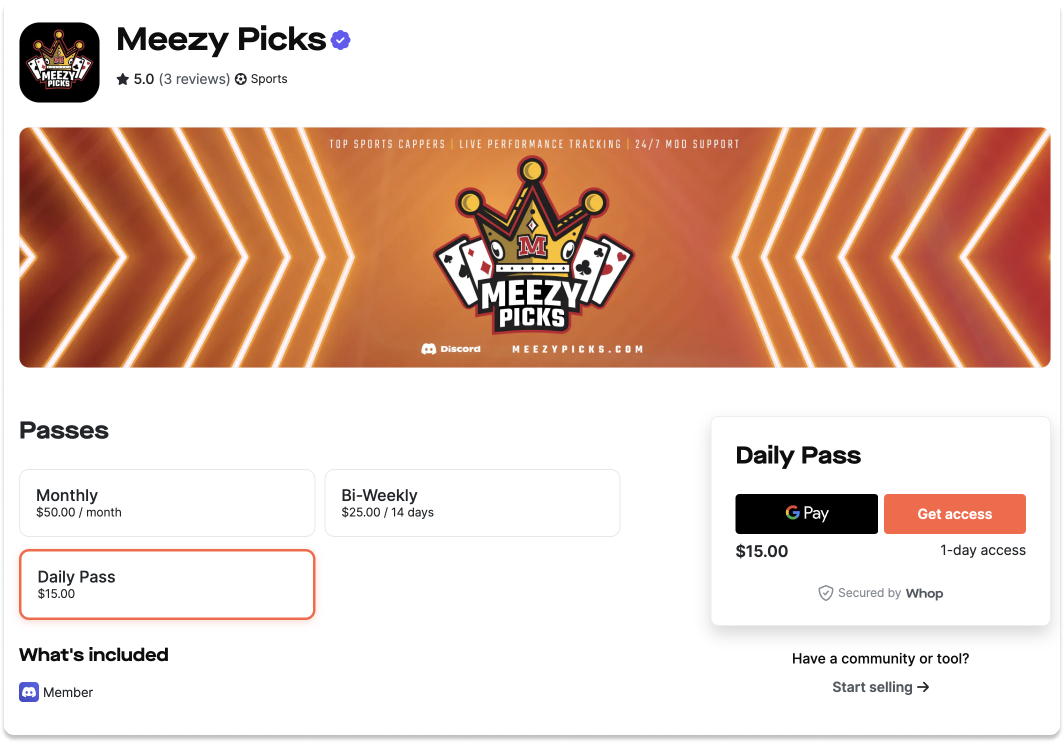Select the Bi-Weekly pass option
This screenshot has height=743, width=1064.
pyautogui.click(x=472, y=503)
